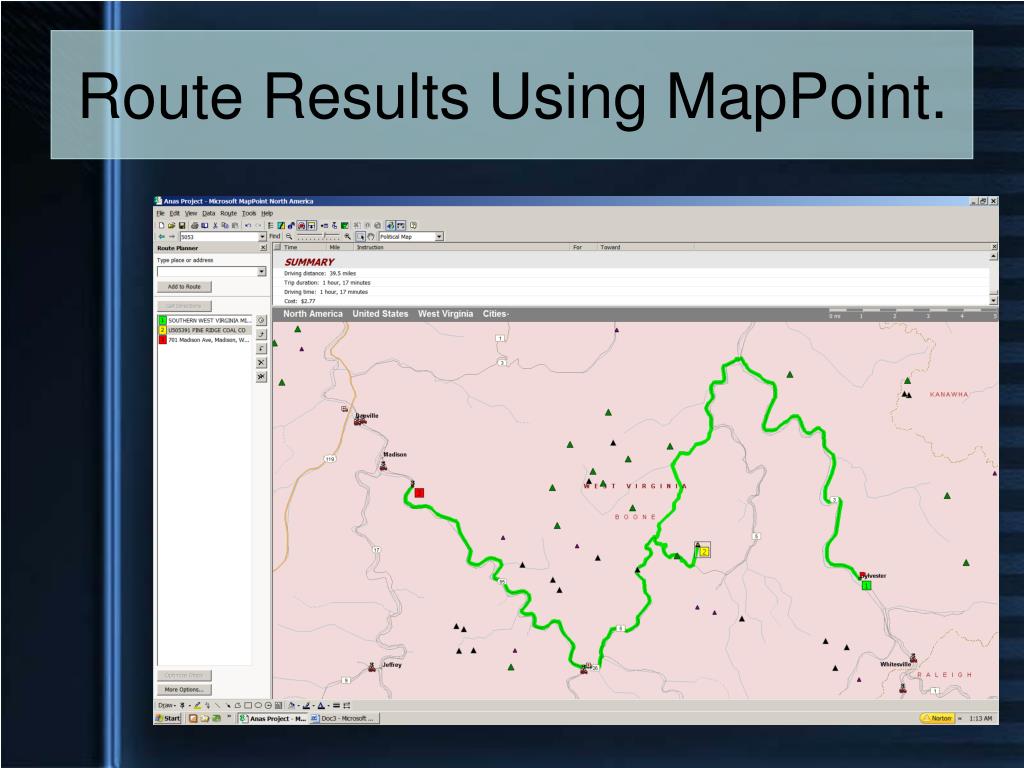This screenshot has width=1024, height=768.
Task: Click the delete stop X icon
Action: coord(261,362)
